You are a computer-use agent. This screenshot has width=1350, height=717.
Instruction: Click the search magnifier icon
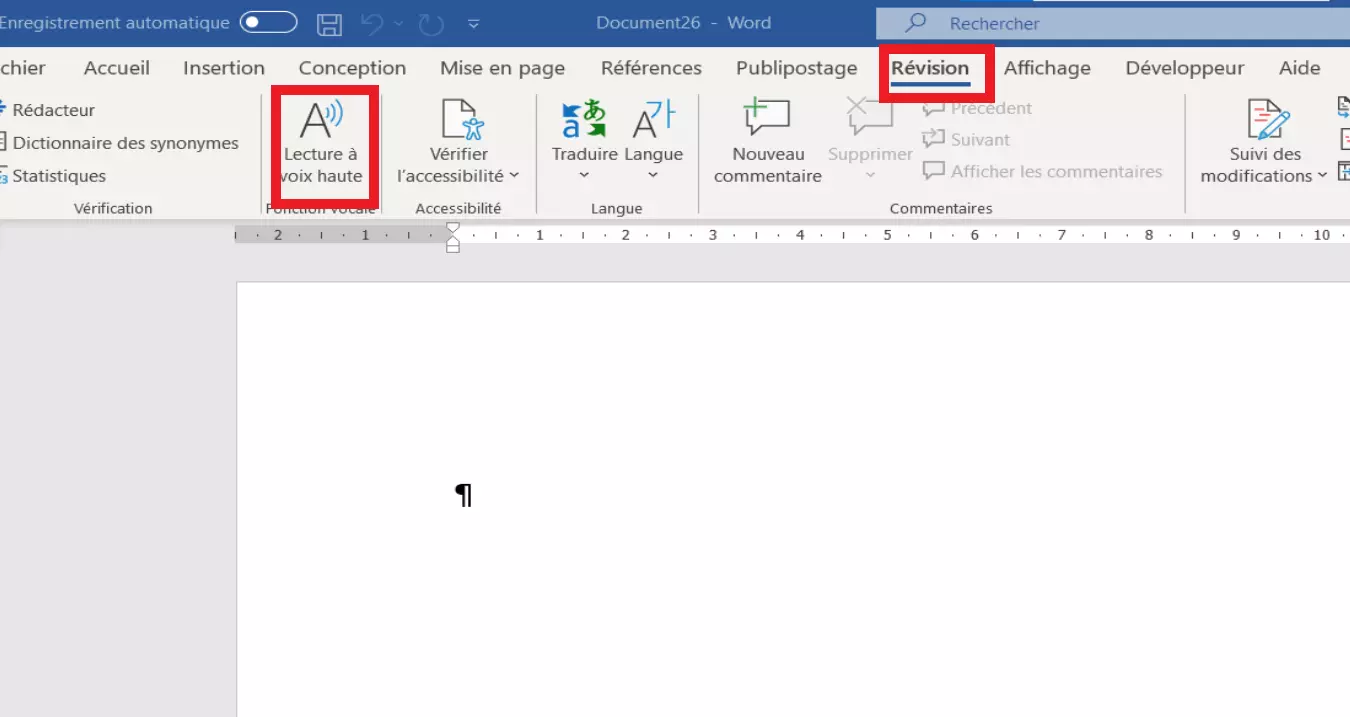[x=915, y=22]
